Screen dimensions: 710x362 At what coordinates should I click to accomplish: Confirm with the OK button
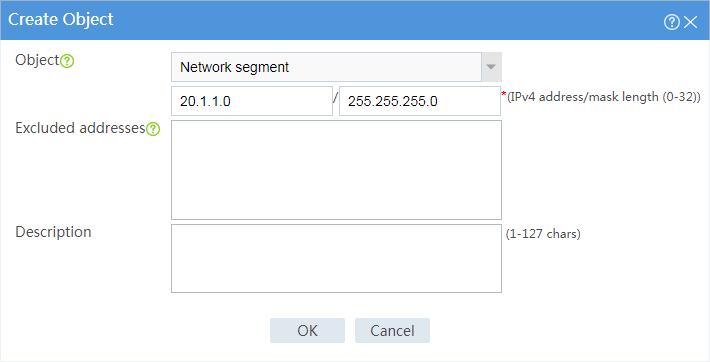pos(307,330)
